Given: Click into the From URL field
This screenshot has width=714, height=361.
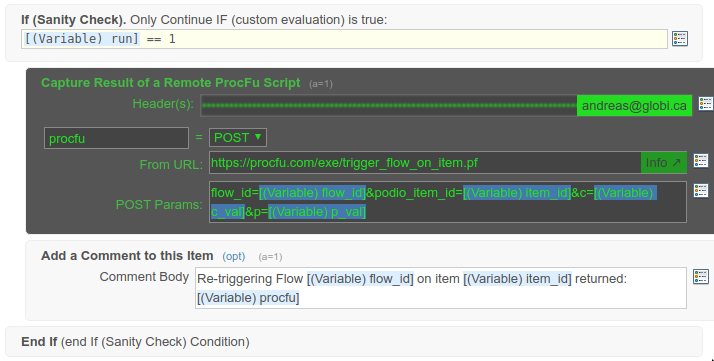Looking at the screenshot, I should point(425,163).
